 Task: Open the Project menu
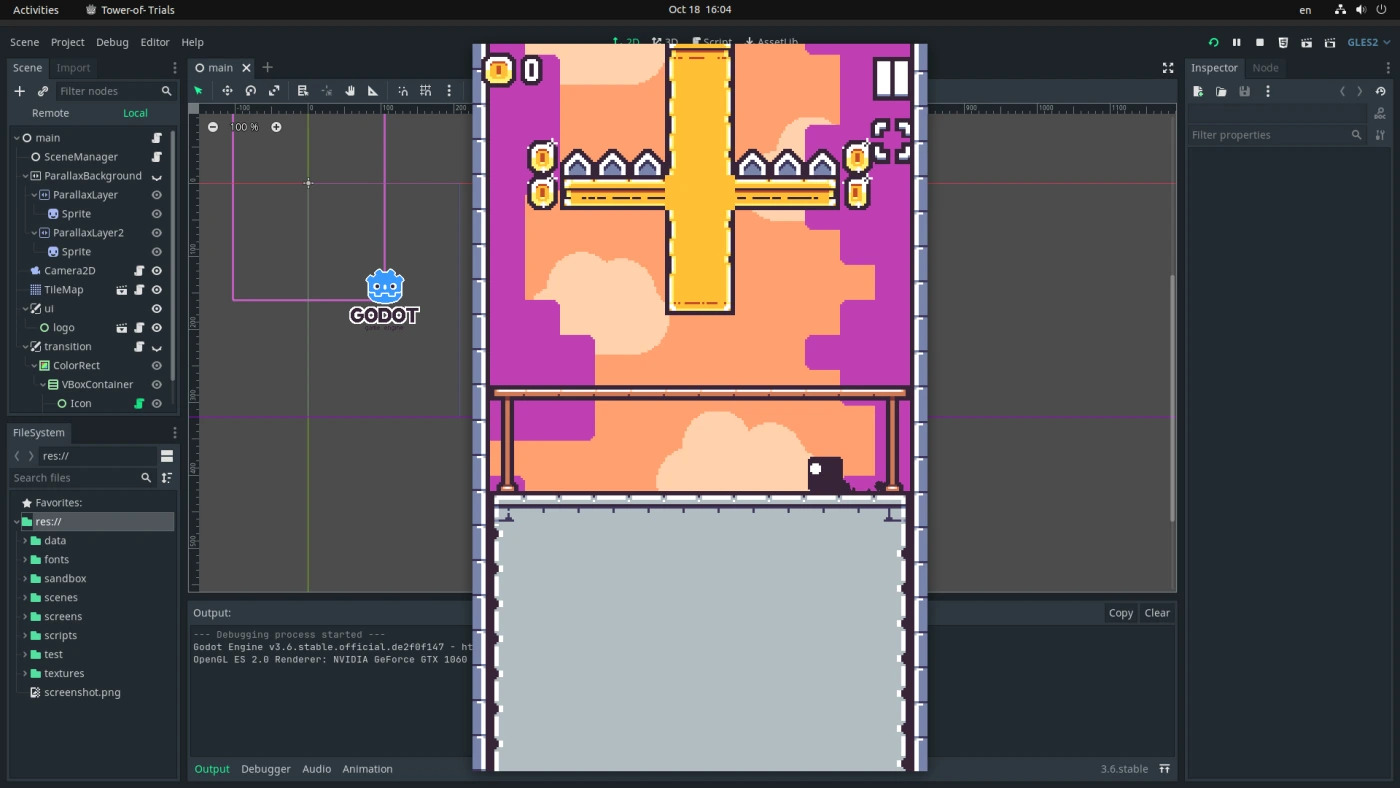pos(68,43)
